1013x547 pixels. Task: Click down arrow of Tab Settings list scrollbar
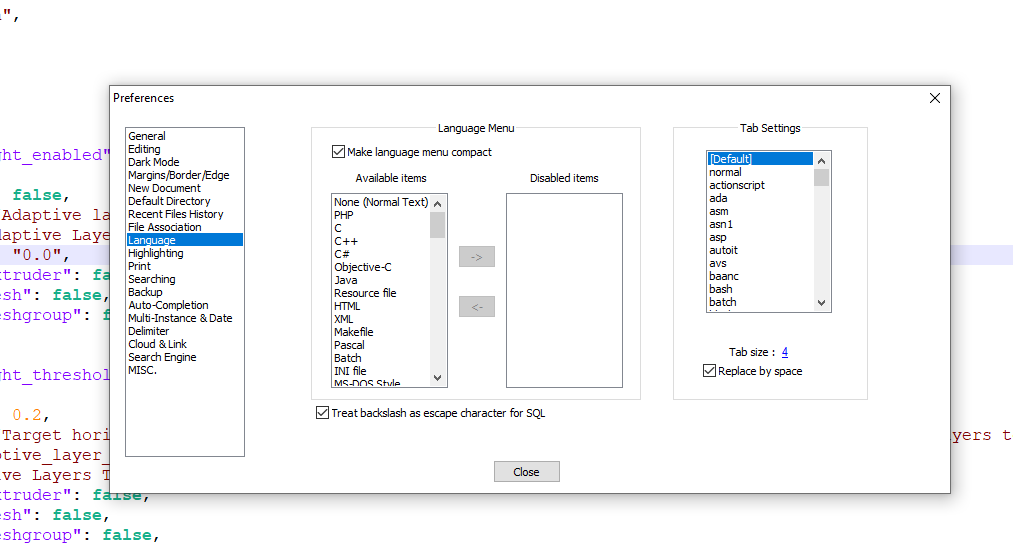tap(821, 302)
